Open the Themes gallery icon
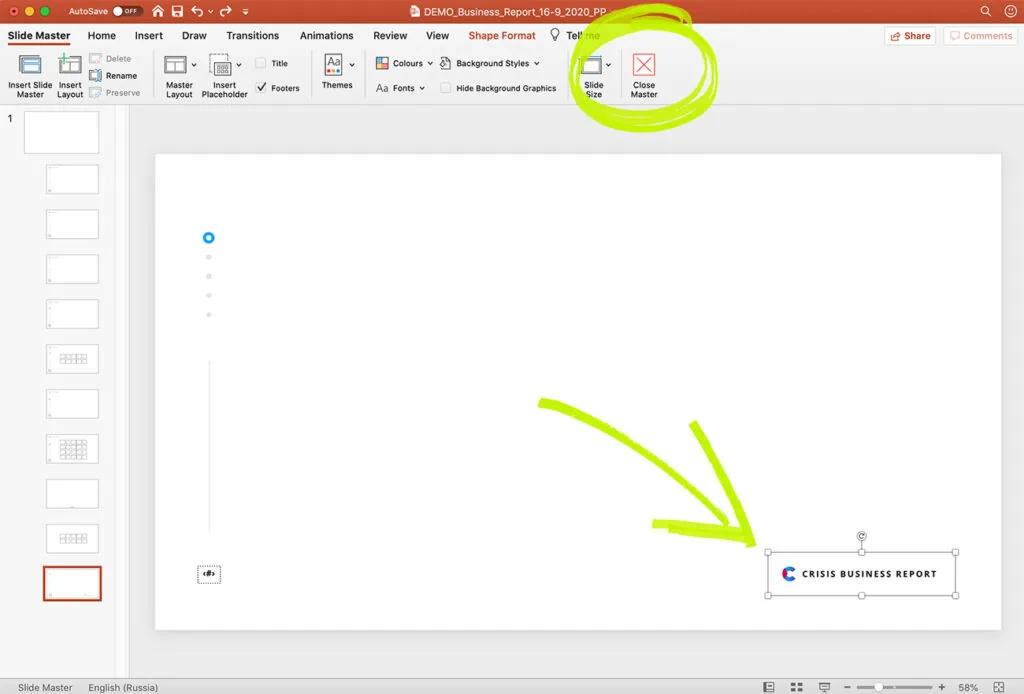The width and height of the screenshot is (1024, 694). (x=333, y=65)
